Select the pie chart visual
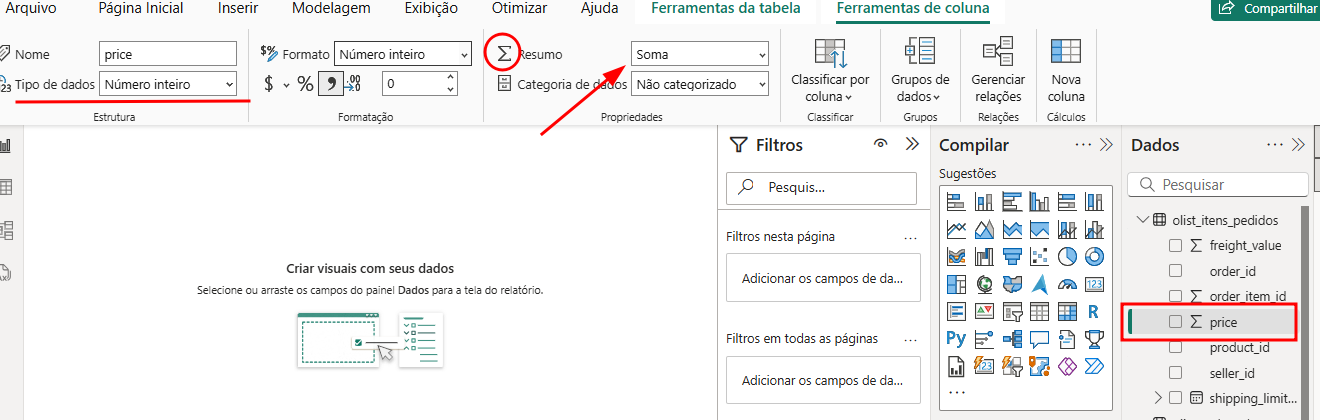1320x420 pixels. pyautogui.click(x=1066, y=257)
